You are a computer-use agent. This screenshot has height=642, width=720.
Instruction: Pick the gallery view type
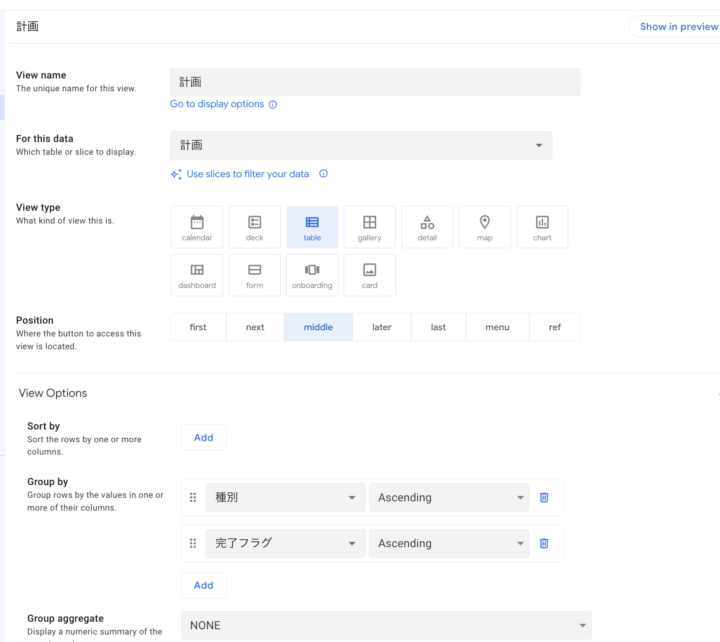click(369, 227)
